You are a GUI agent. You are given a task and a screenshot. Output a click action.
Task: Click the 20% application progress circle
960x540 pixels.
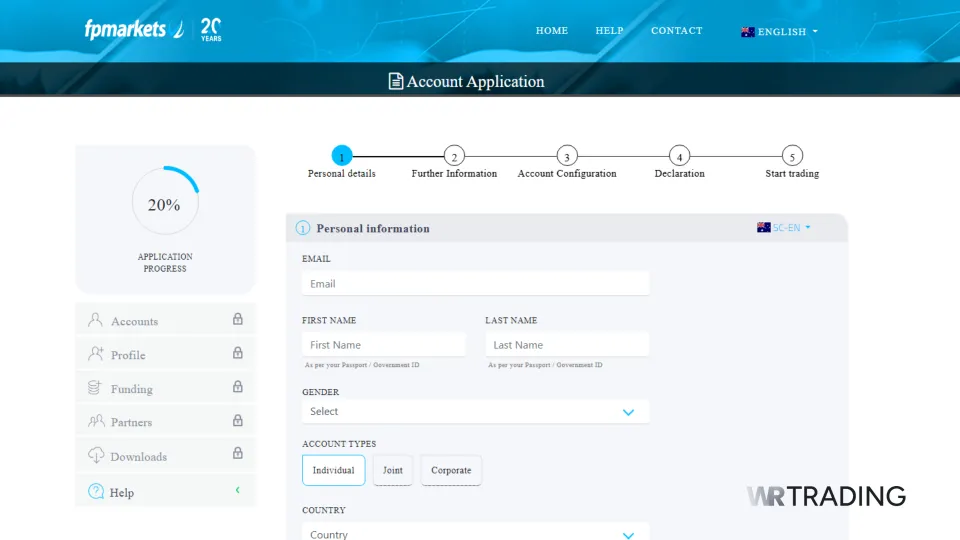[165, 201]
